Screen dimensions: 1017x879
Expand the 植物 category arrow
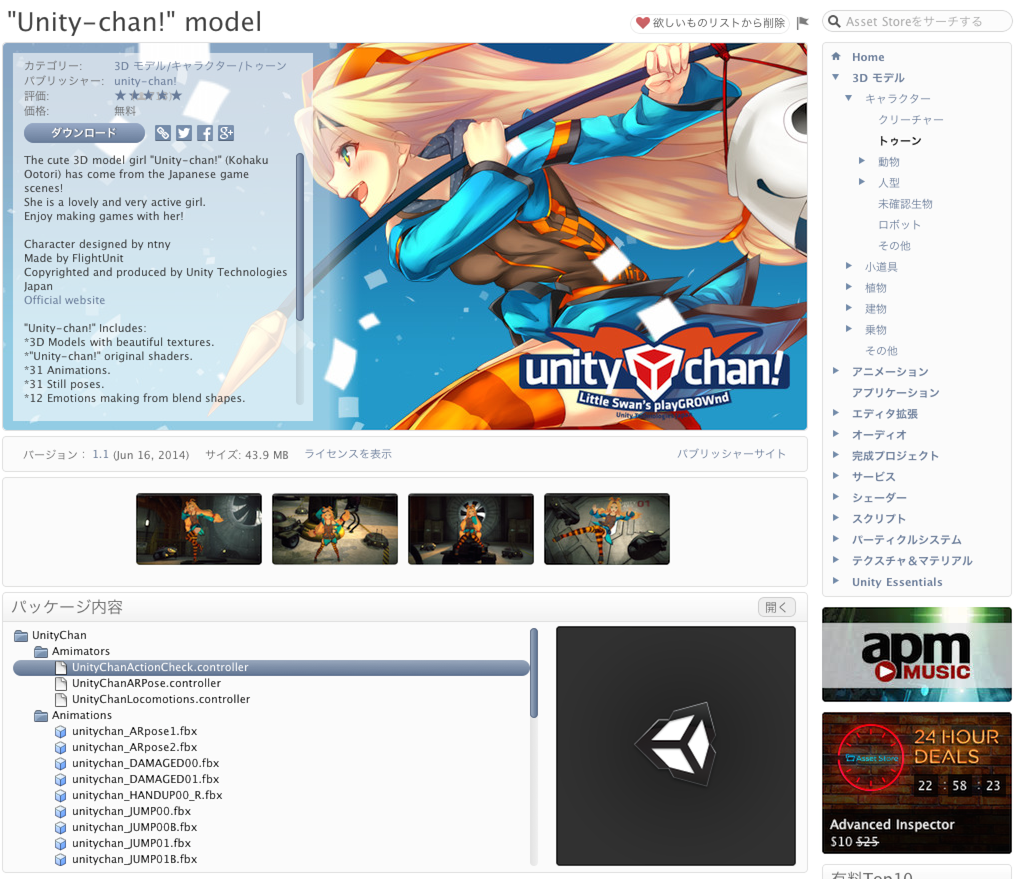pyautogui.click(x=849, y=286)
